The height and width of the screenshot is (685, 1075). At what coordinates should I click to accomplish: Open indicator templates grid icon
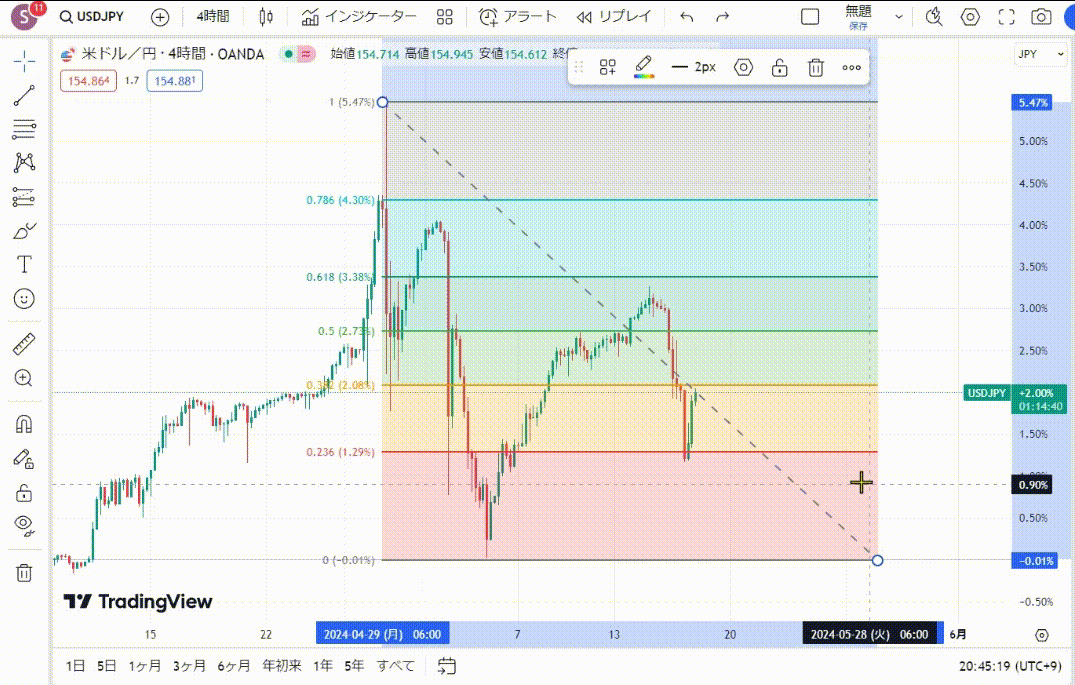[x=445, y=17]
